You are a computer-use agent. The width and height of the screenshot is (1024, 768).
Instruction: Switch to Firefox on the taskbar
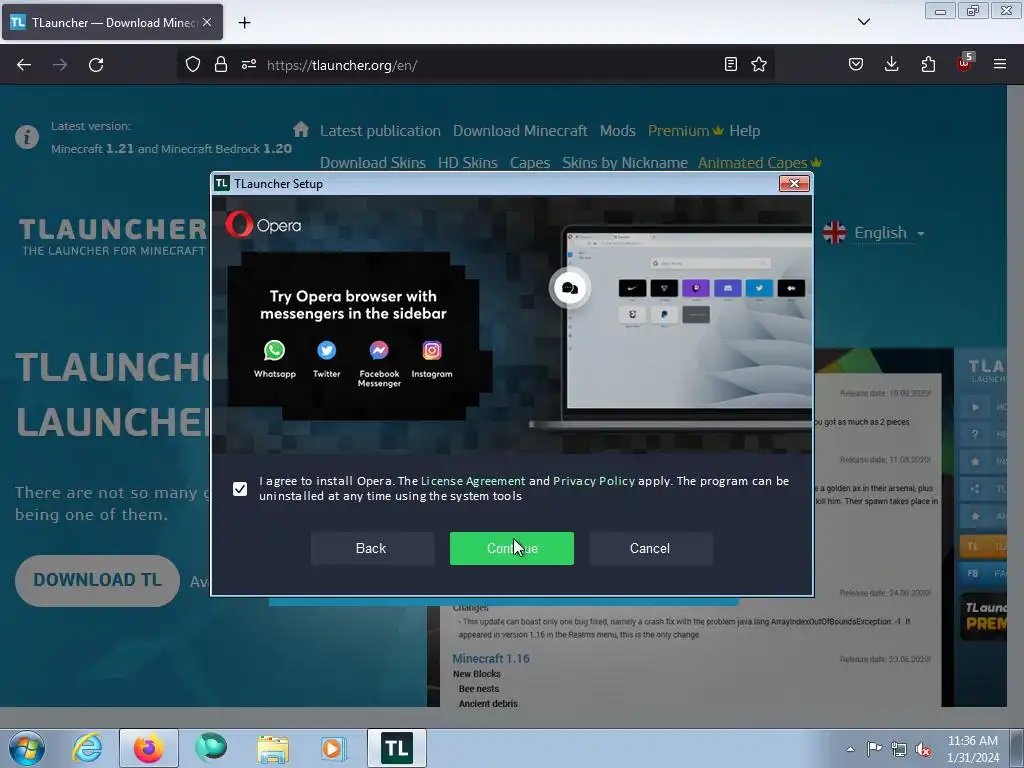pos(149,748)
